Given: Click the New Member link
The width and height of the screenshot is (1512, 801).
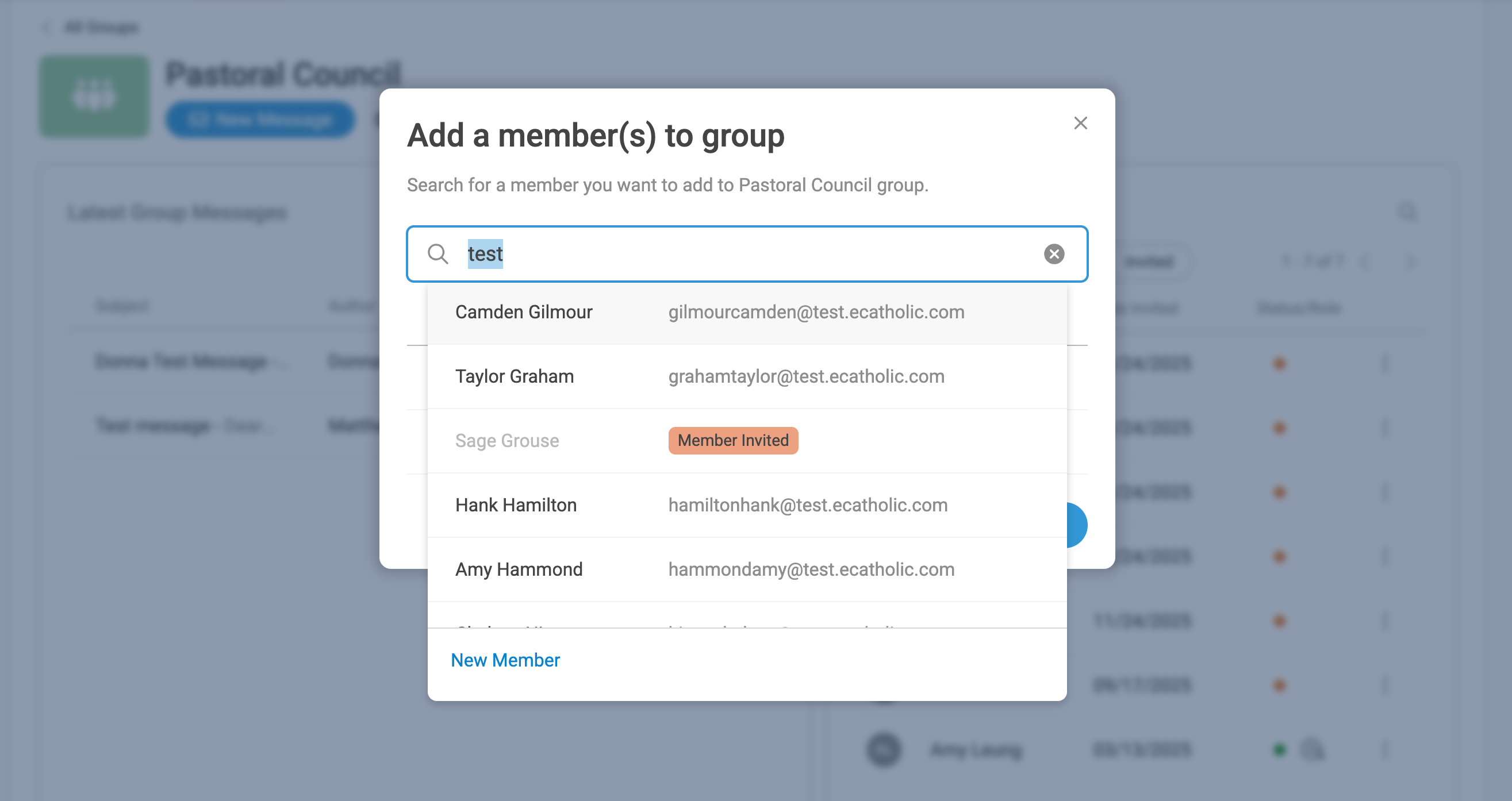Looking at the screenshot, I should (x=505, y=660).
